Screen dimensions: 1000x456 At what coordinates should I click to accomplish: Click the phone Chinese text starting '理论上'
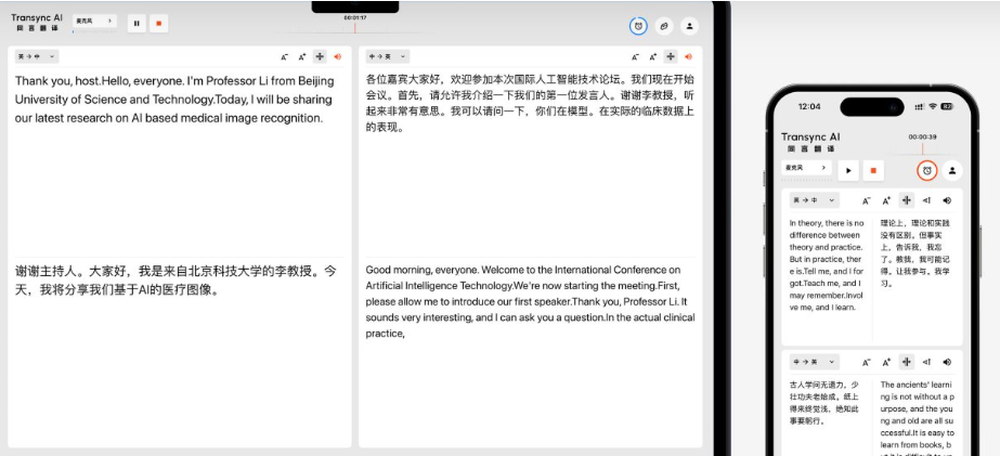tap(915, 253)
